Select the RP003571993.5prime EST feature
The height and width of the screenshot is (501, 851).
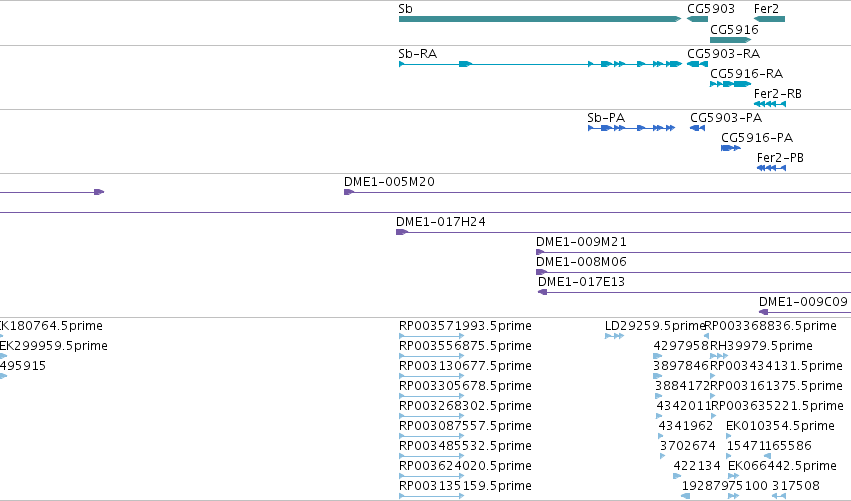click(x=431, y=336)
